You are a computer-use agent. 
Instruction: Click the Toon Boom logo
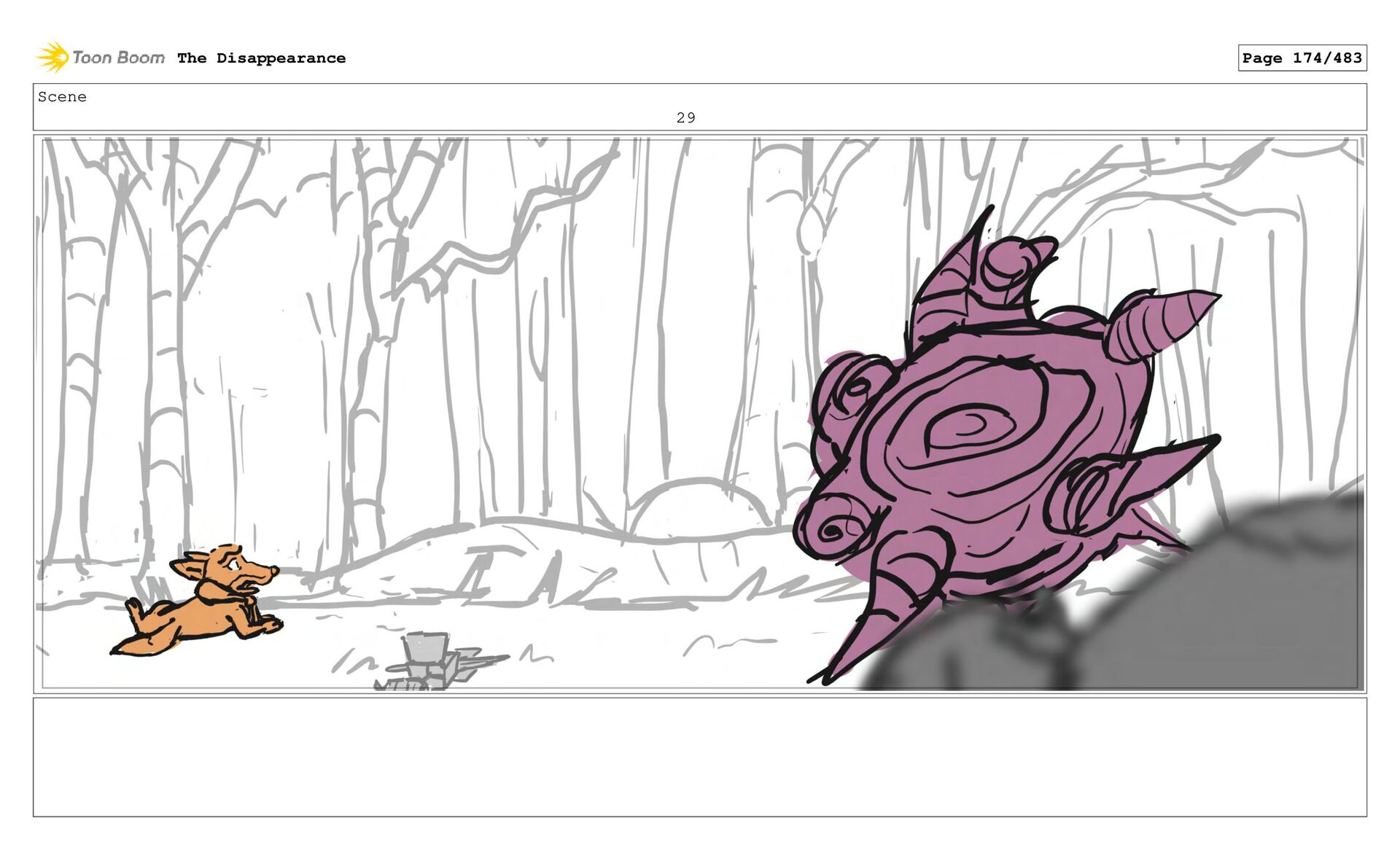tap(101, 57)
